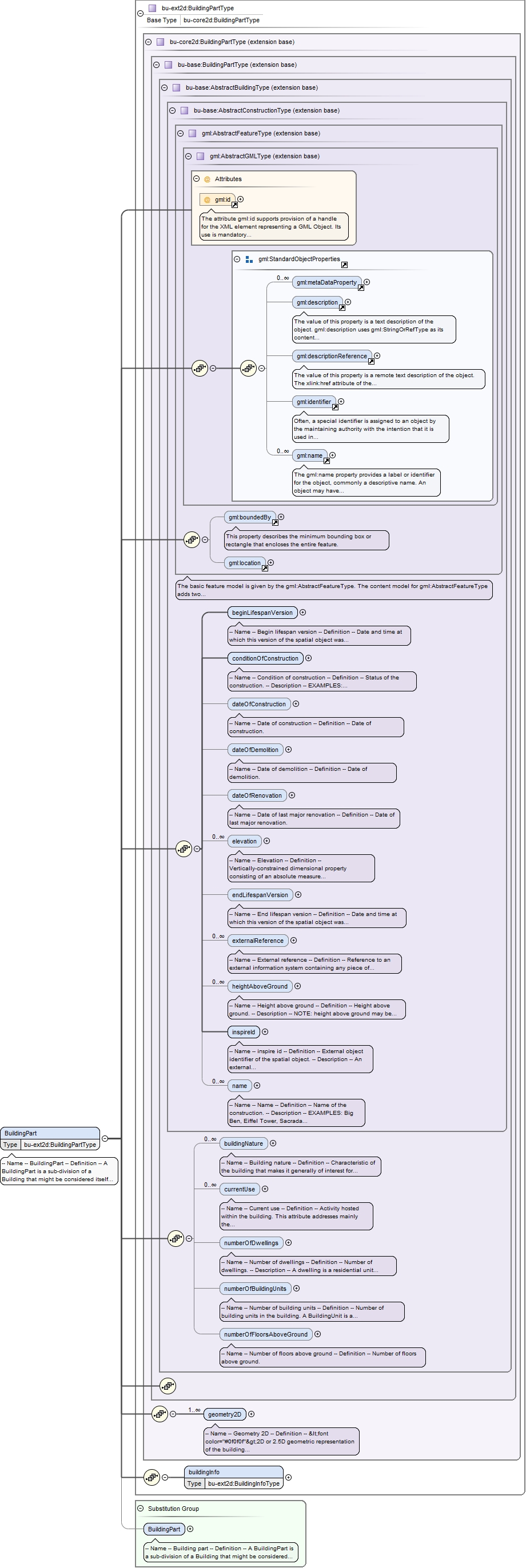Expand the inspireId element plus button

coord(265,1032)
